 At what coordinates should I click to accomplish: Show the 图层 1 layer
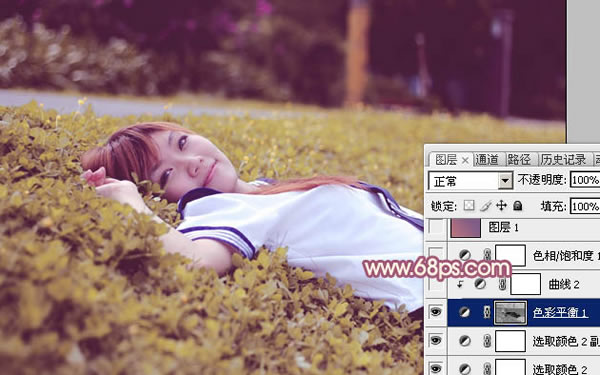click(x=436, y=227)
